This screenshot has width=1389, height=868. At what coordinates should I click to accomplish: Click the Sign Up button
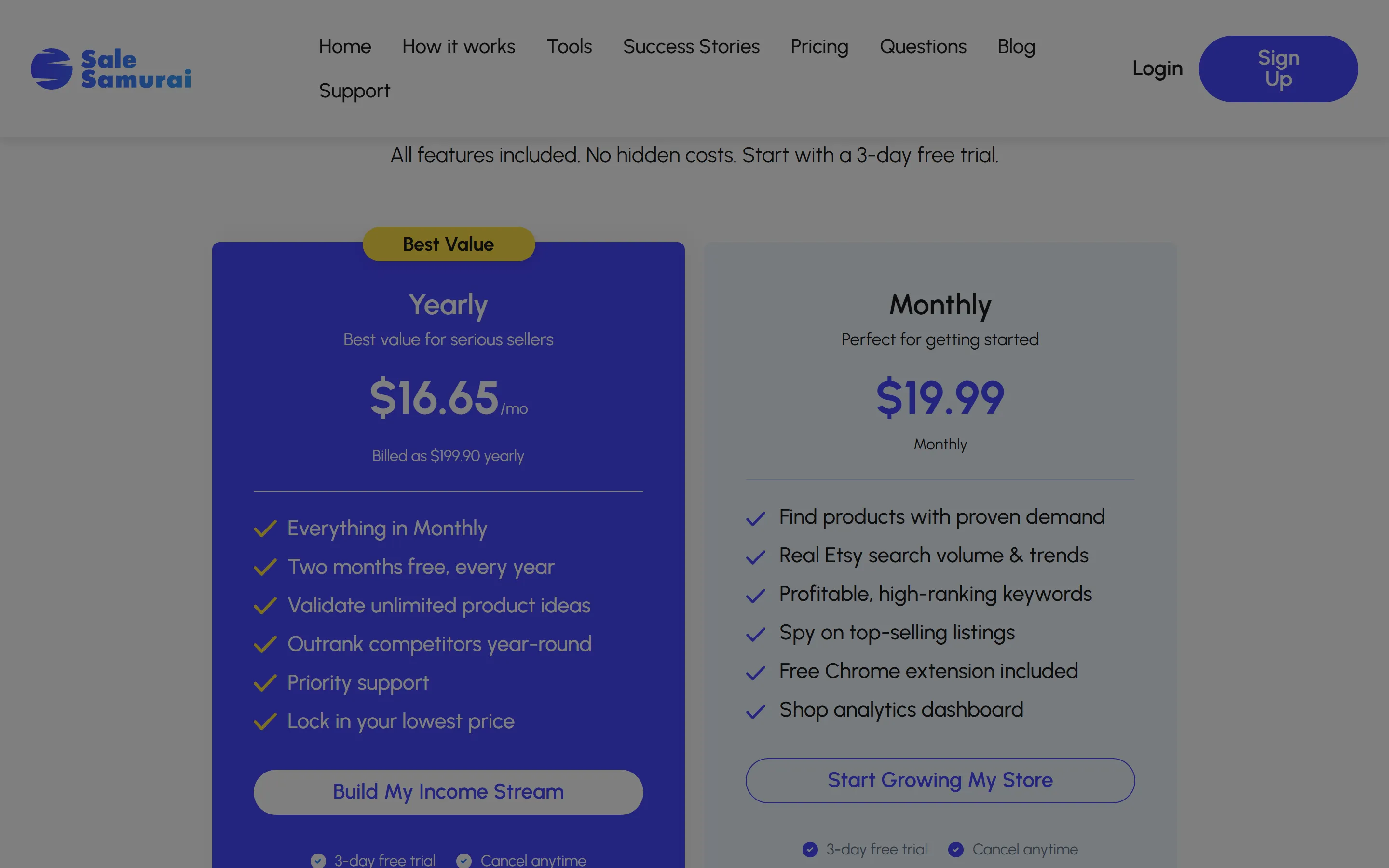1278,69
